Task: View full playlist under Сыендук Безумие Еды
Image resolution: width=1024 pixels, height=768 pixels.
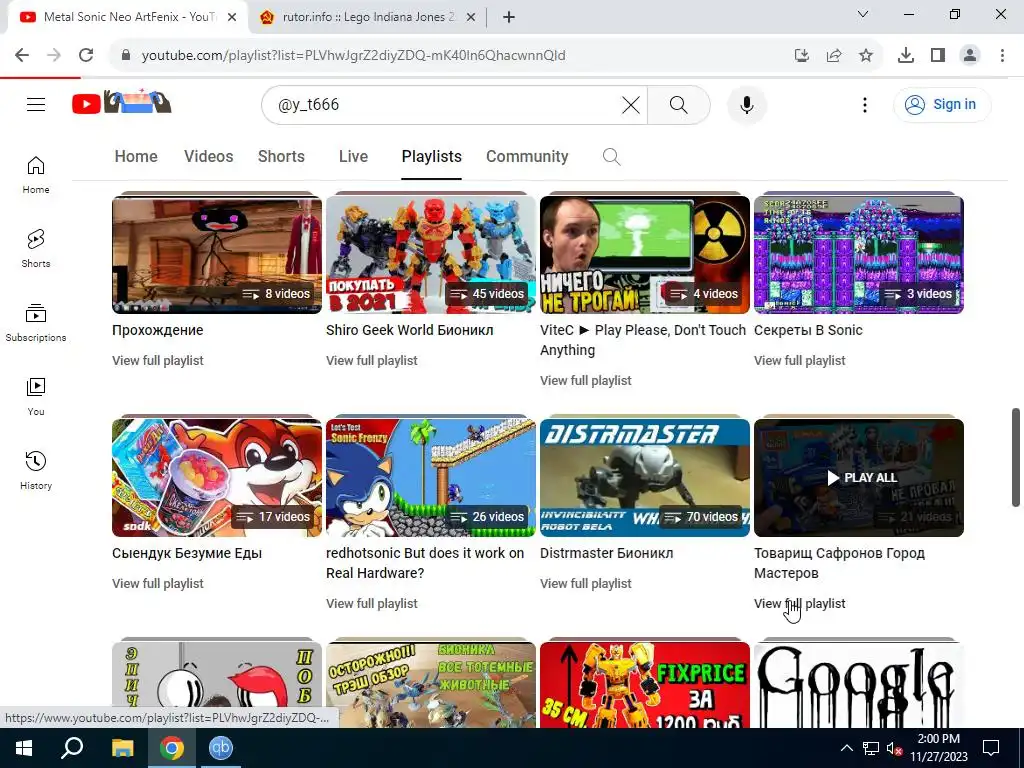Action: point(157,583)
